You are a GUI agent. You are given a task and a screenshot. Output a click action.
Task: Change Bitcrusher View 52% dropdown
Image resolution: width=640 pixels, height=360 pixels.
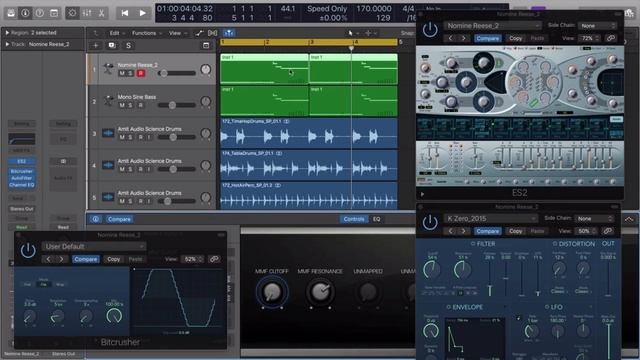tap(193, 259)
